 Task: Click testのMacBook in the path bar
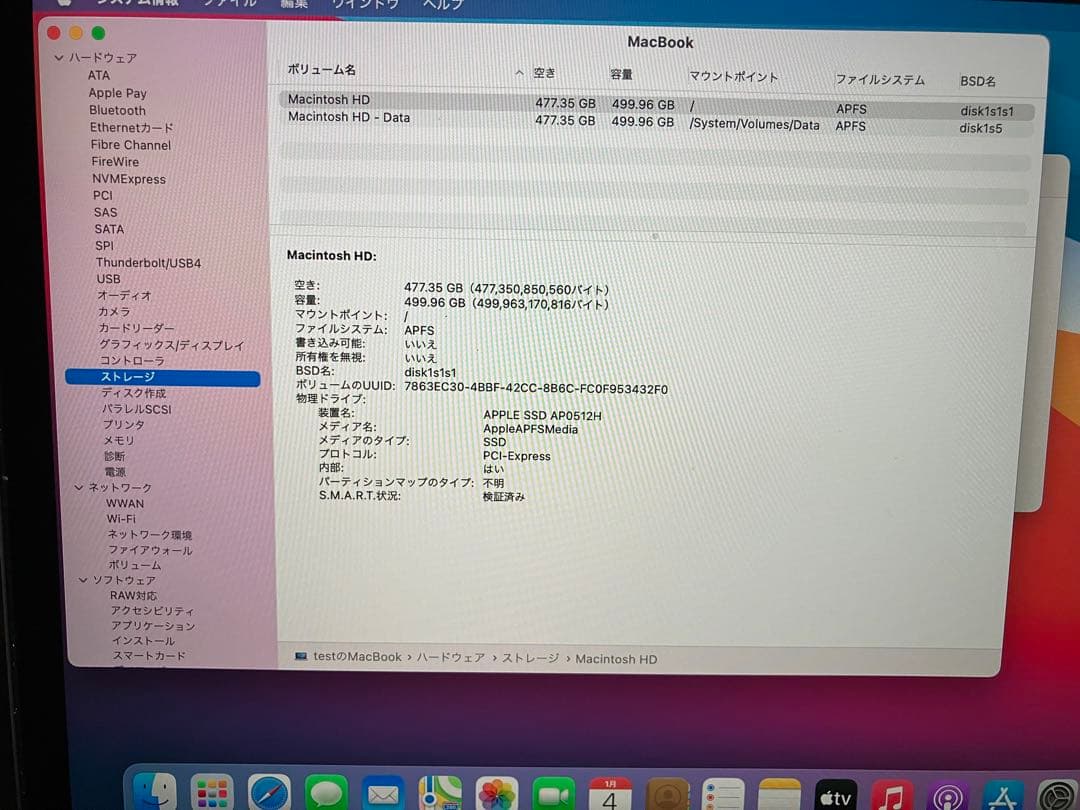[357, 656]
